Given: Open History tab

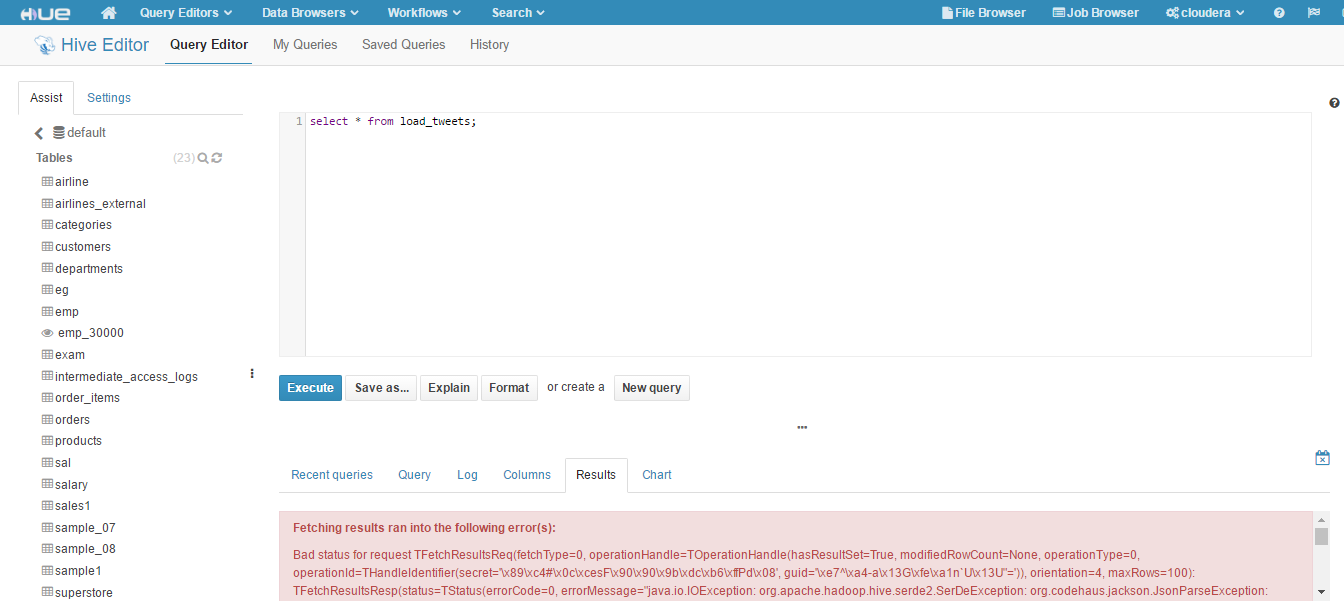Looking at the screenshot, I should tap(490, 45).
